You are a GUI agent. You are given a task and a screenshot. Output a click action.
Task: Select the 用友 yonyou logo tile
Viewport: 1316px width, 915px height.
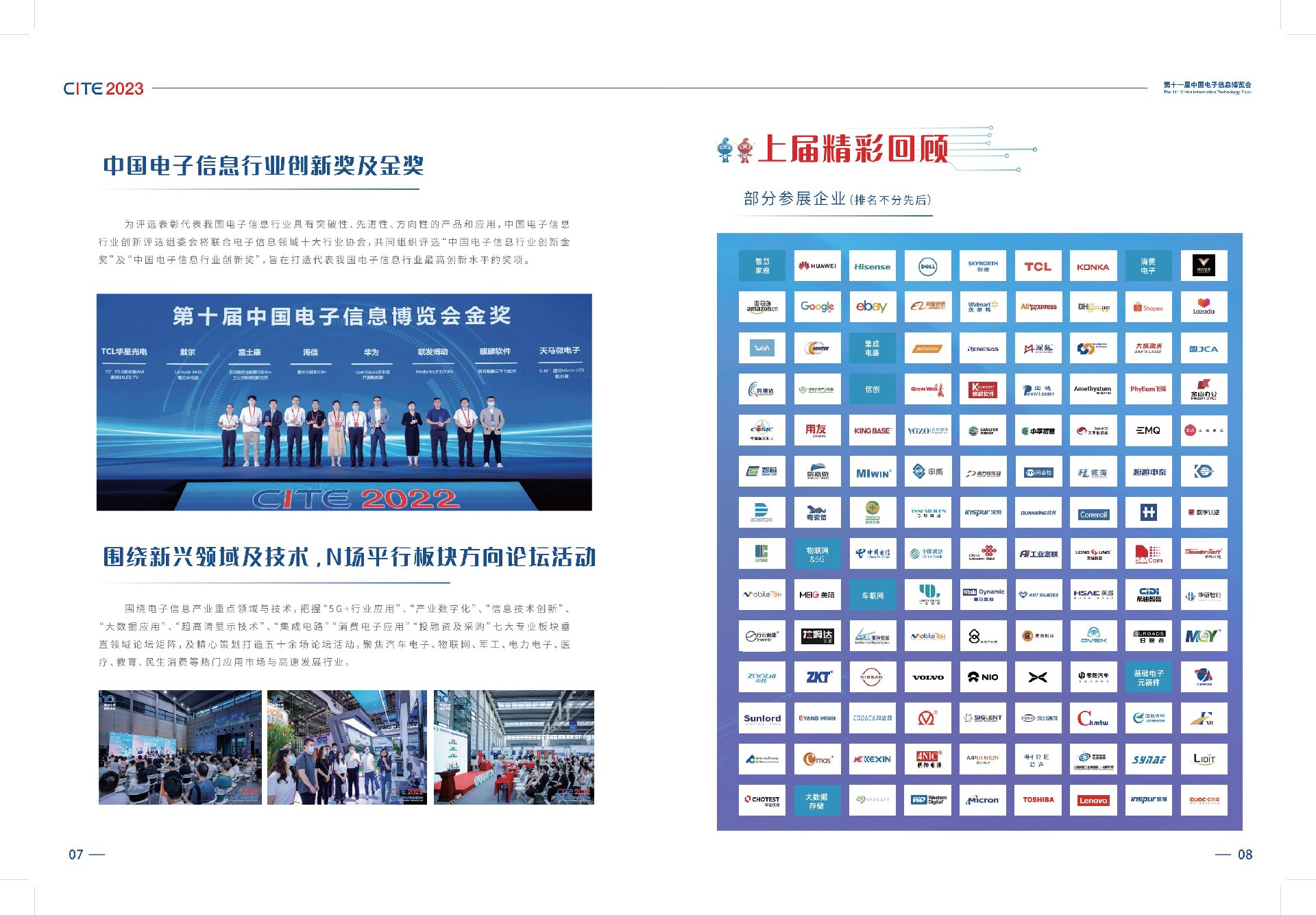(x=817, y=430)
